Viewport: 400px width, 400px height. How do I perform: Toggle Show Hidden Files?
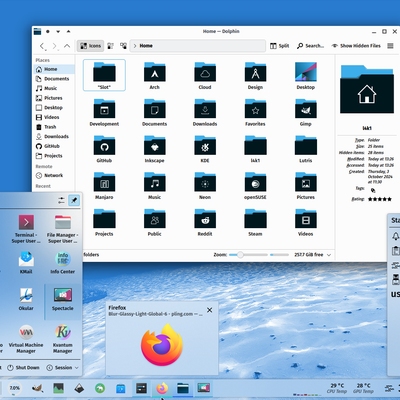coord(356,46)
